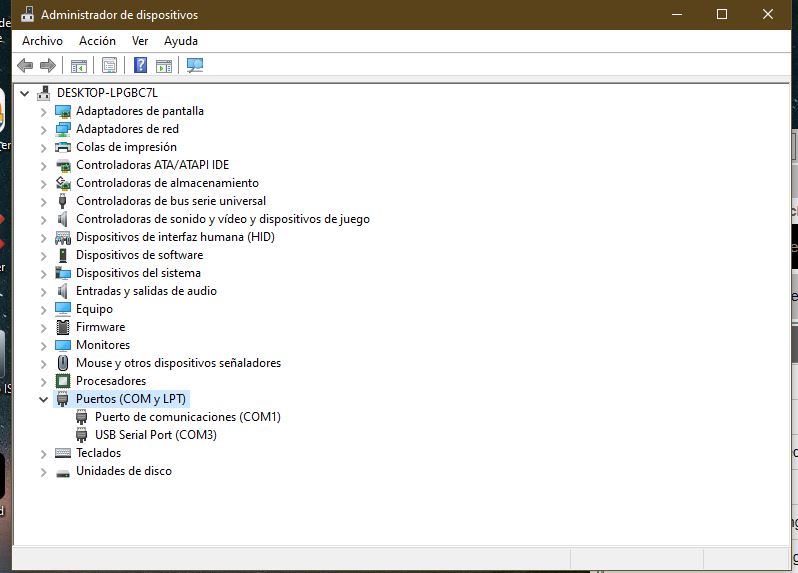This screenshot has width=798, height=573.
Task: Select the Equipo category label
Action: (94, 309)
